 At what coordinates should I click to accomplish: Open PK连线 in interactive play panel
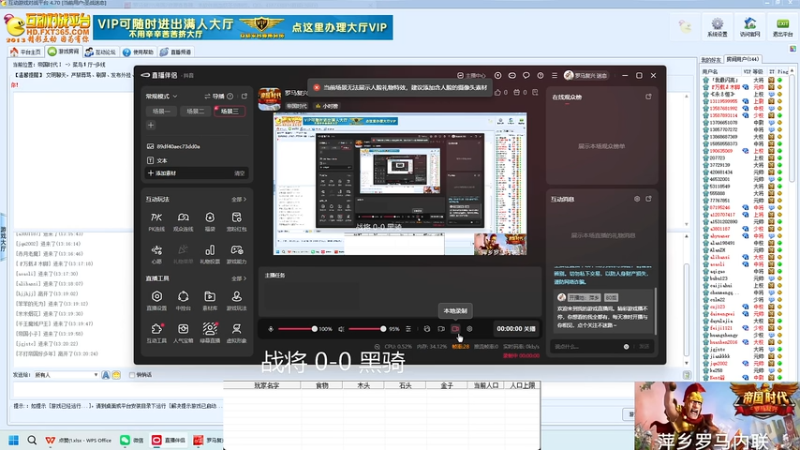(157, 221)
